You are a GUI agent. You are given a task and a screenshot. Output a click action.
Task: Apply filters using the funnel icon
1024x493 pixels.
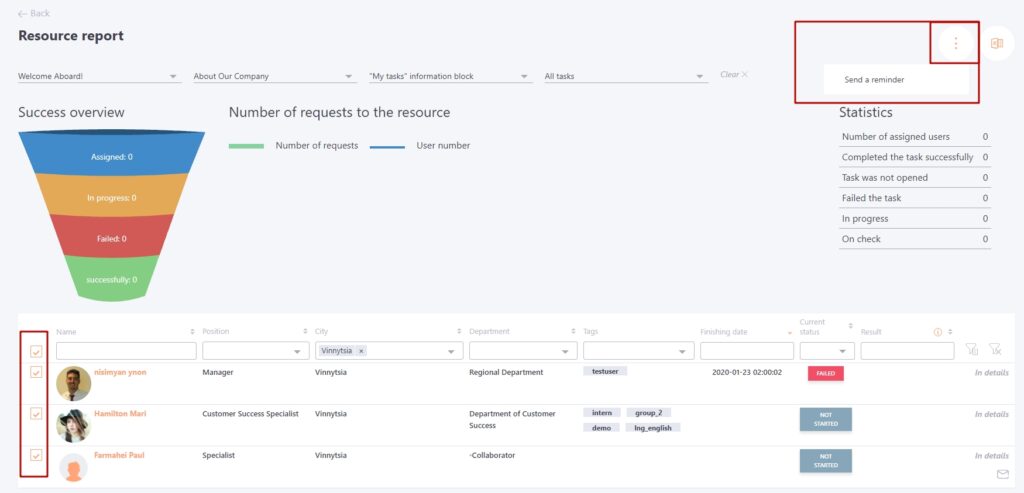972,350
